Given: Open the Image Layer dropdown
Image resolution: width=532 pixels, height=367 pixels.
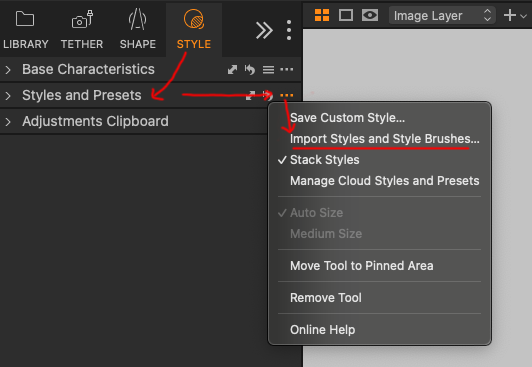Looking at the screenshot, I should (x=442, y=16).
